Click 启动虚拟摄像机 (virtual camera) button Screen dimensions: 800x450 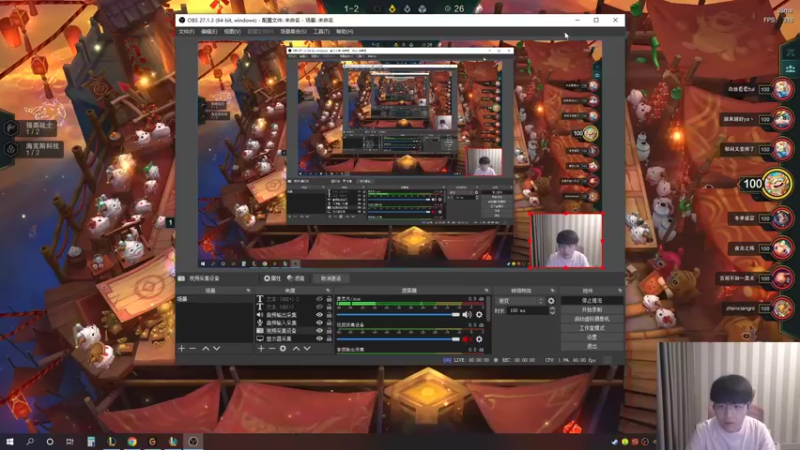point(592,319)
